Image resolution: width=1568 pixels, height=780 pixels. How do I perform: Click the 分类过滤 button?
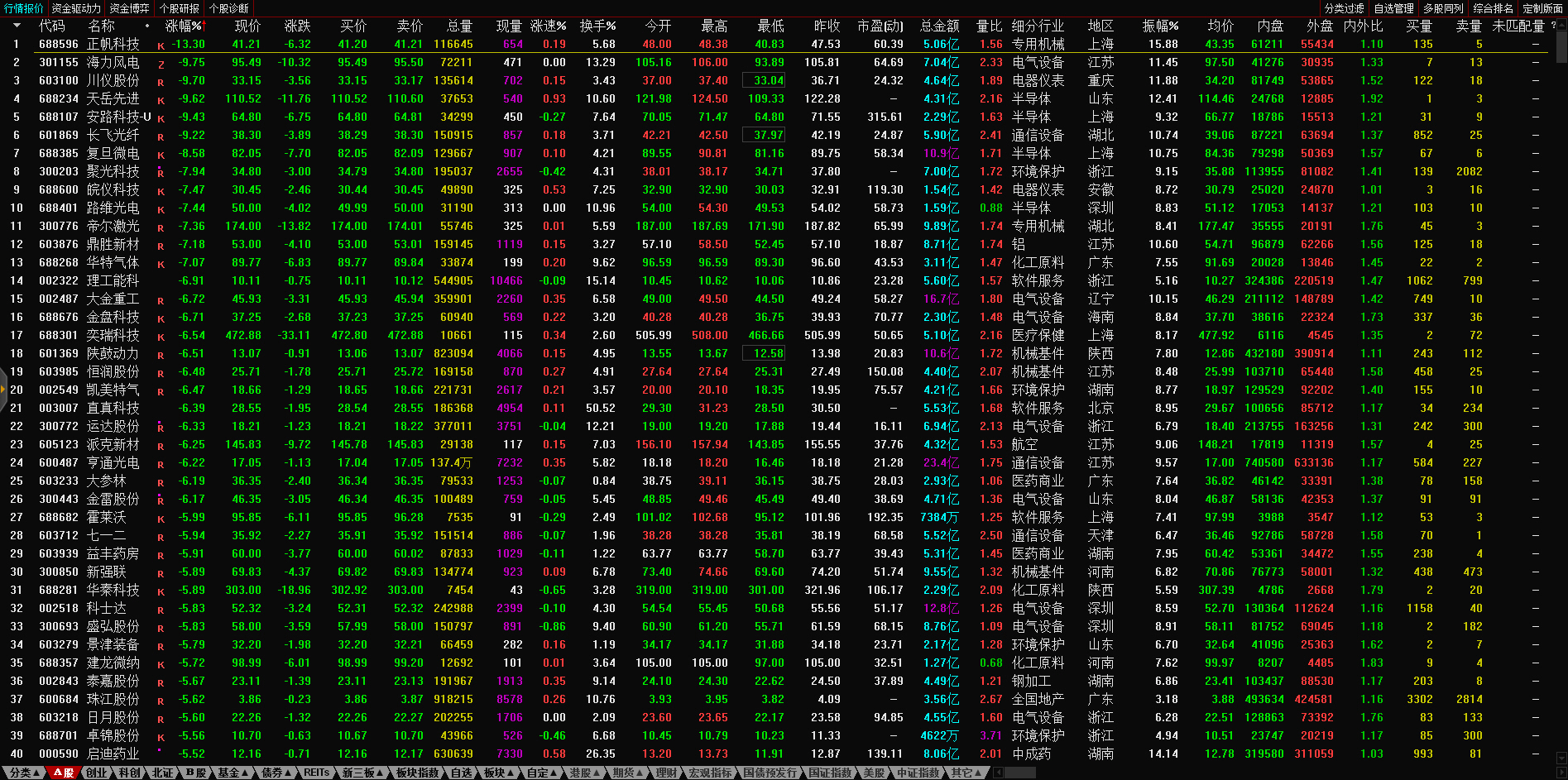[1345, 8]
